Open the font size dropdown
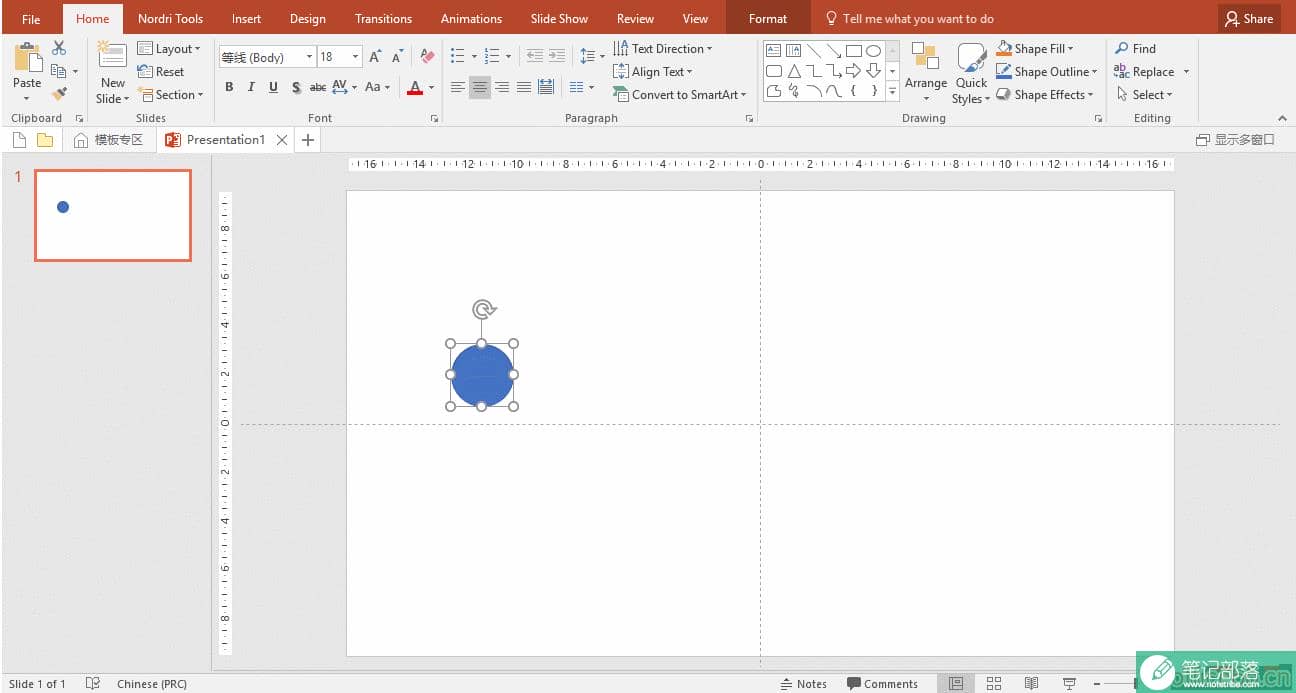Image resolution: width=1296 pixels, height=693 pixels. (356, 57)
